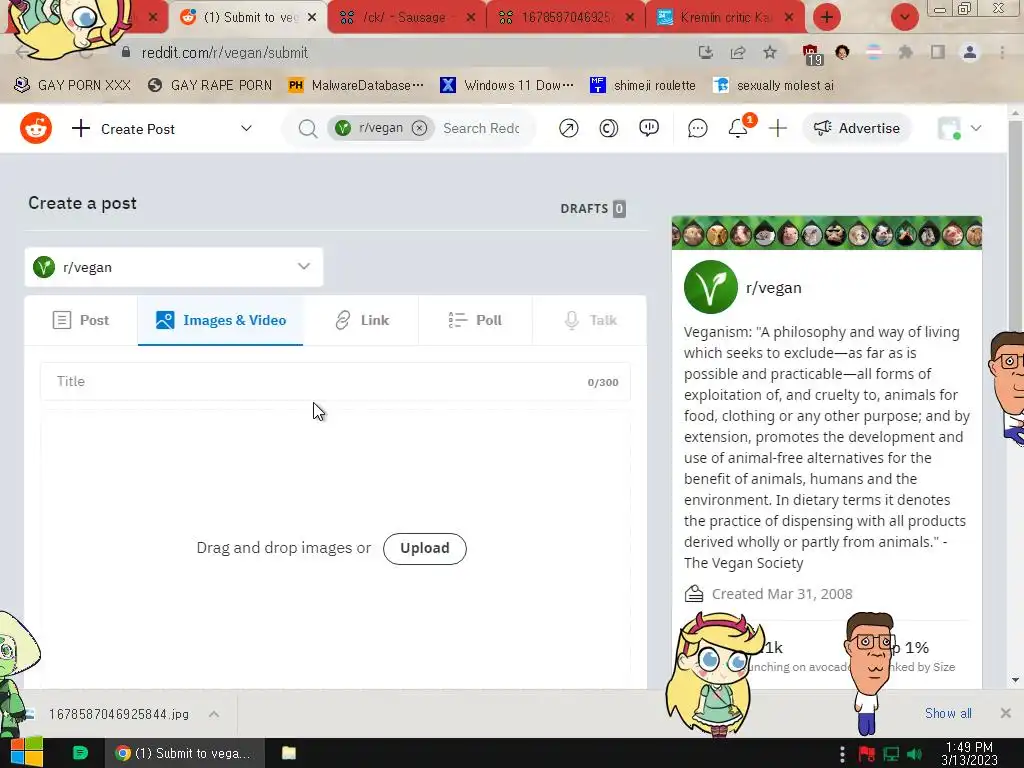The height and width of the screenshot is (768, 1024).
Task: Open the notifications bell
Action: tap(738, 128)
